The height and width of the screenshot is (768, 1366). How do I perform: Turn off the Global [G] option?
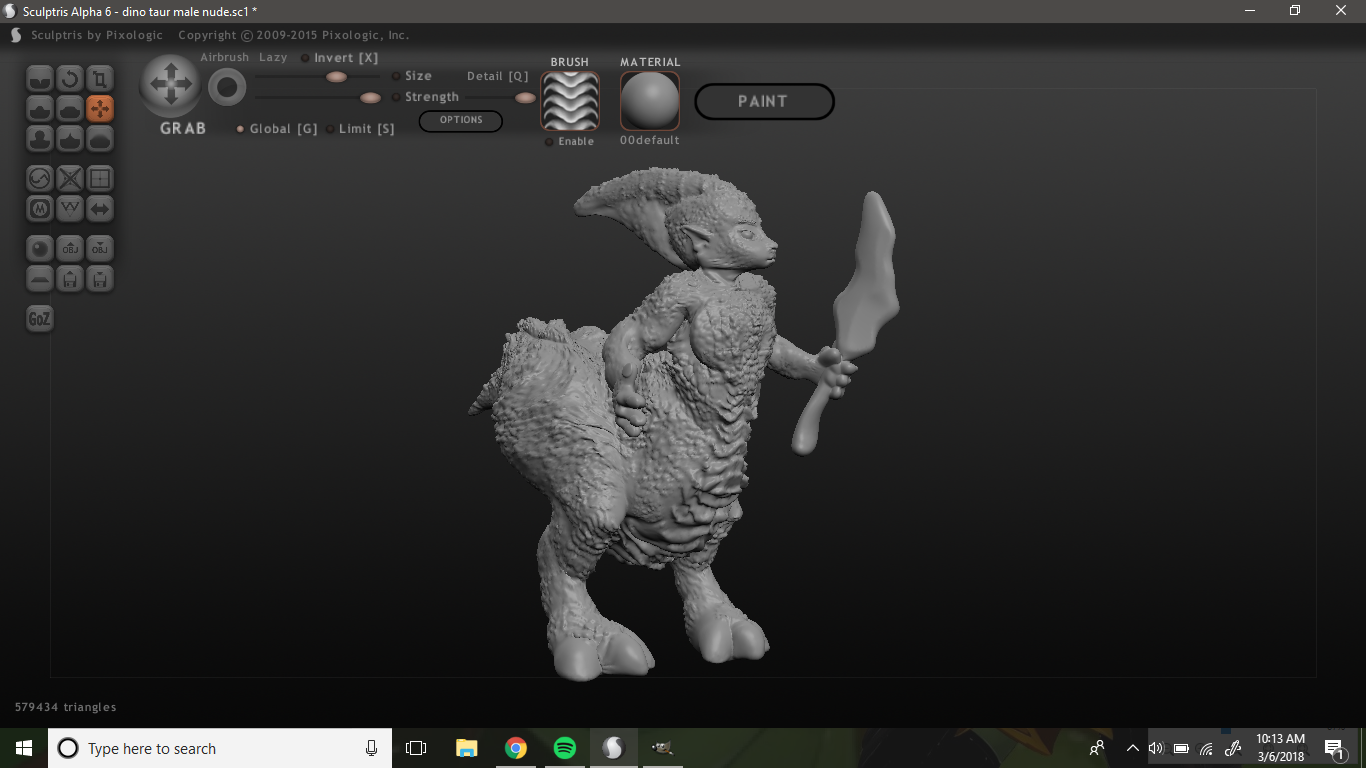(x=240, y=129)
